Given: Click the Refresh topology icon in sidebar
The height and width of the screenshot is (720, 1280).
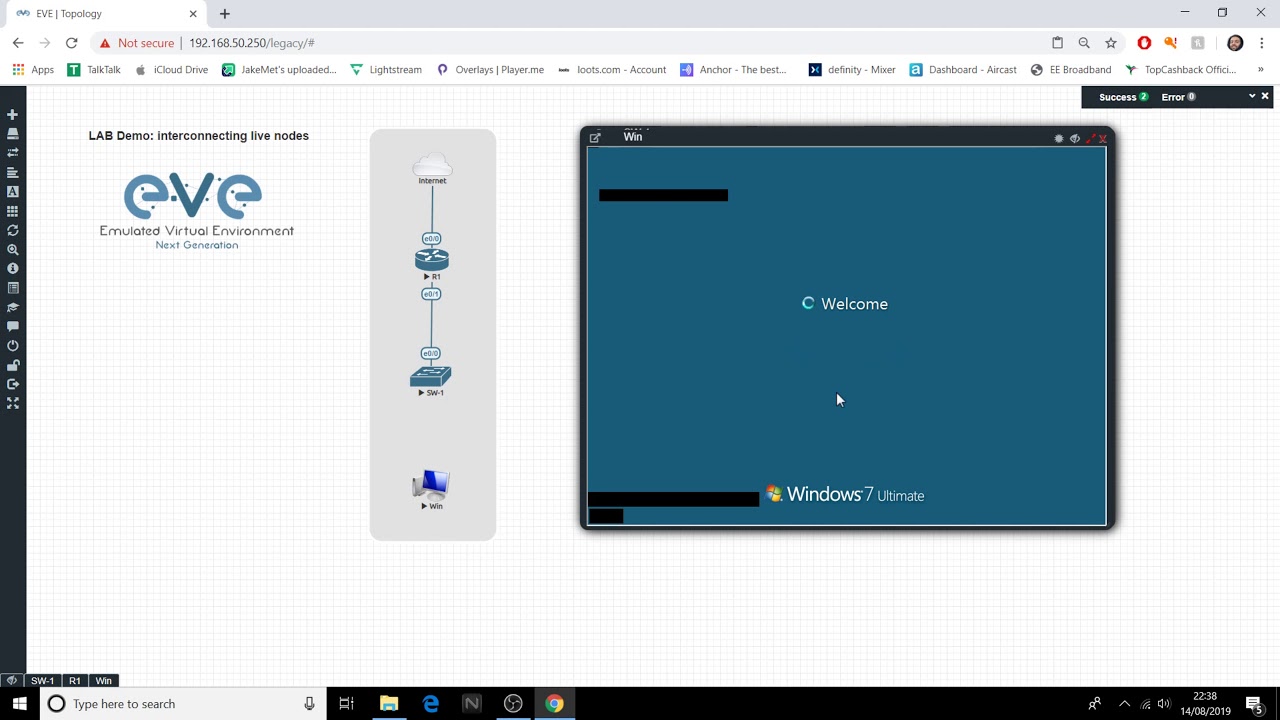Looking at the screenshot, I should coord(13,230).
